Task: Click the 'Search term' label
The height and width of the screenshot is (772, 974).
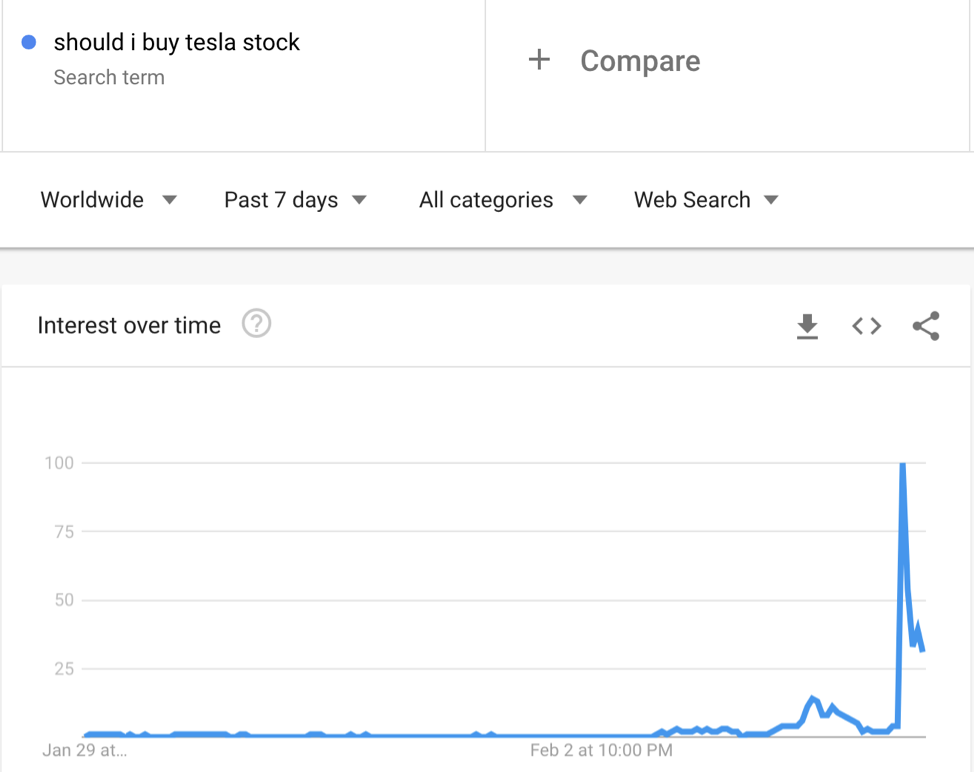Action: point(109,78)
